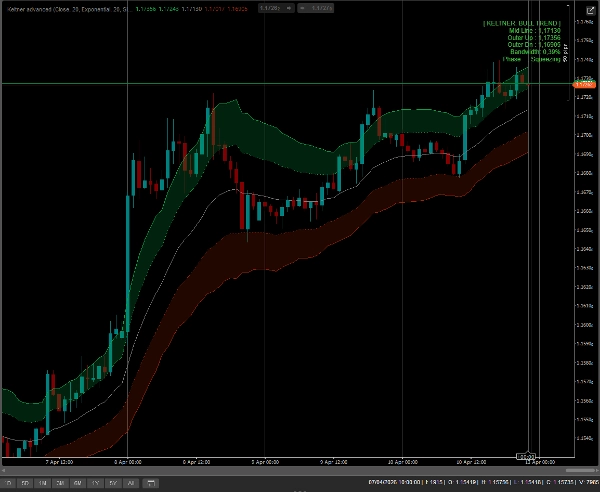The height and width of the screenshot is (492, 600).
Task: Click the first gray indicator value box
Action: pos(268,8)
